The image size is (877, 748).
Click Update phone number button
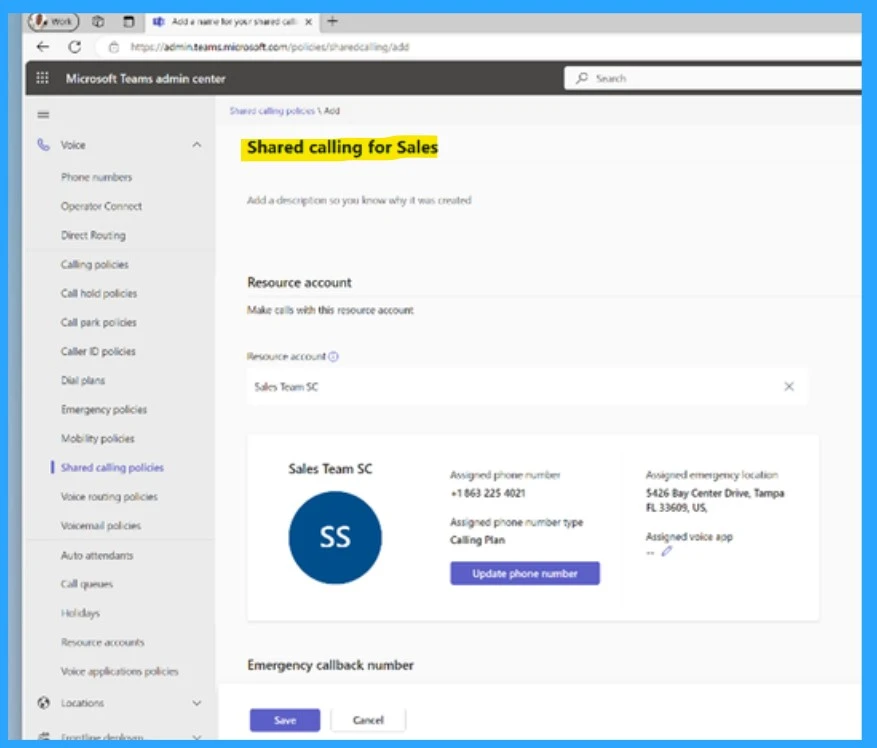click(x=525, y=573)
